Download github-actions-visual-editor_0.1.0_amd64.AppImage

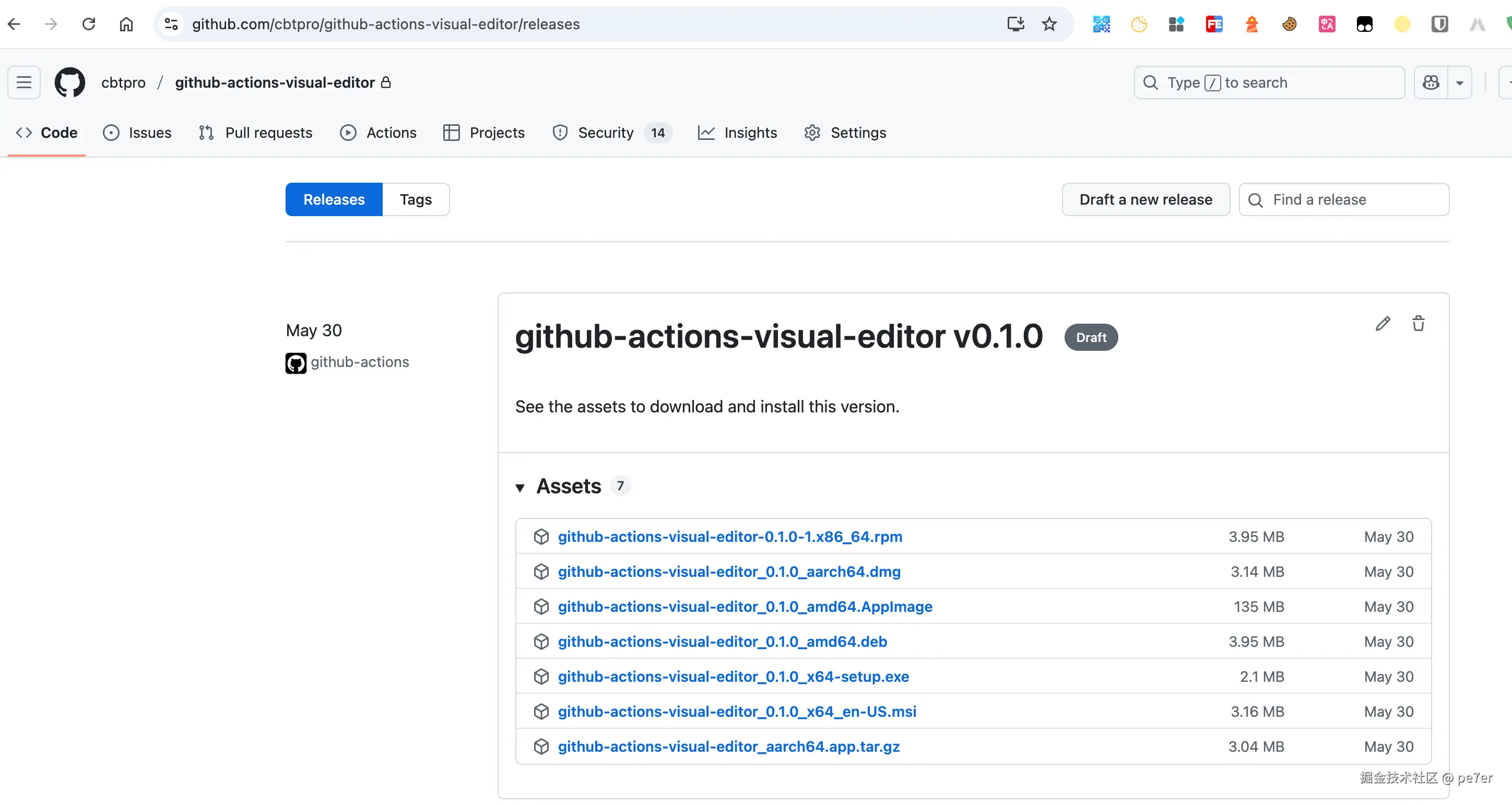745,606
